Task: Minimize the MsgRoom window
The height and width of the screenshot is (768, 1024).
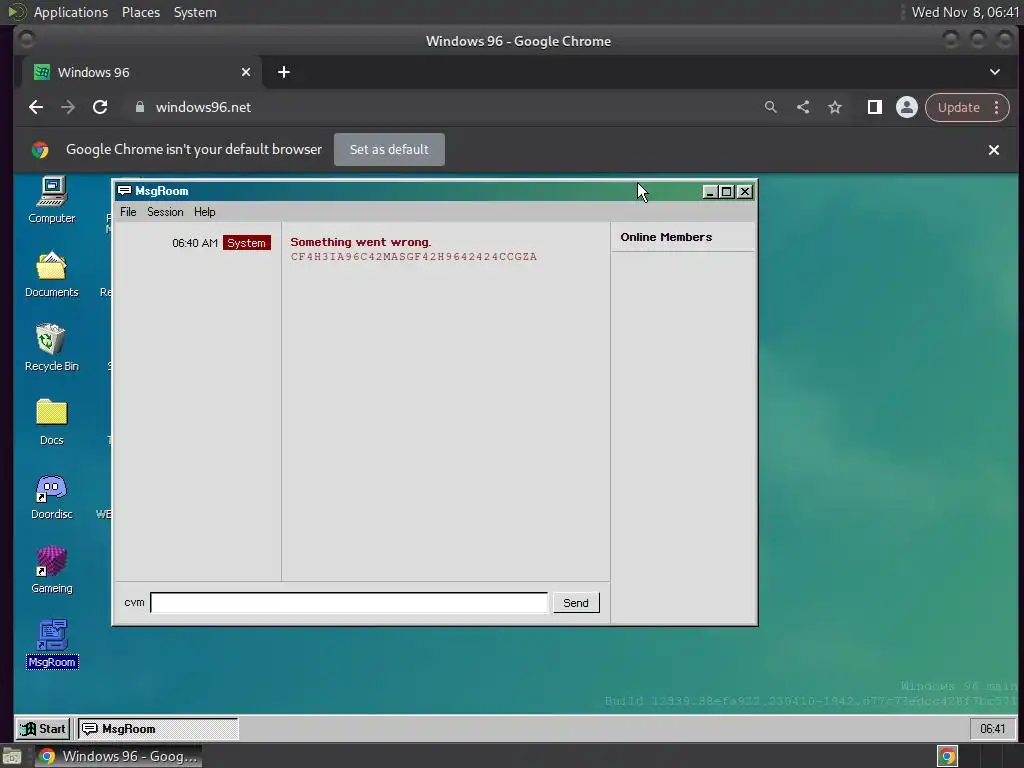Action: [x=710, y=191]
